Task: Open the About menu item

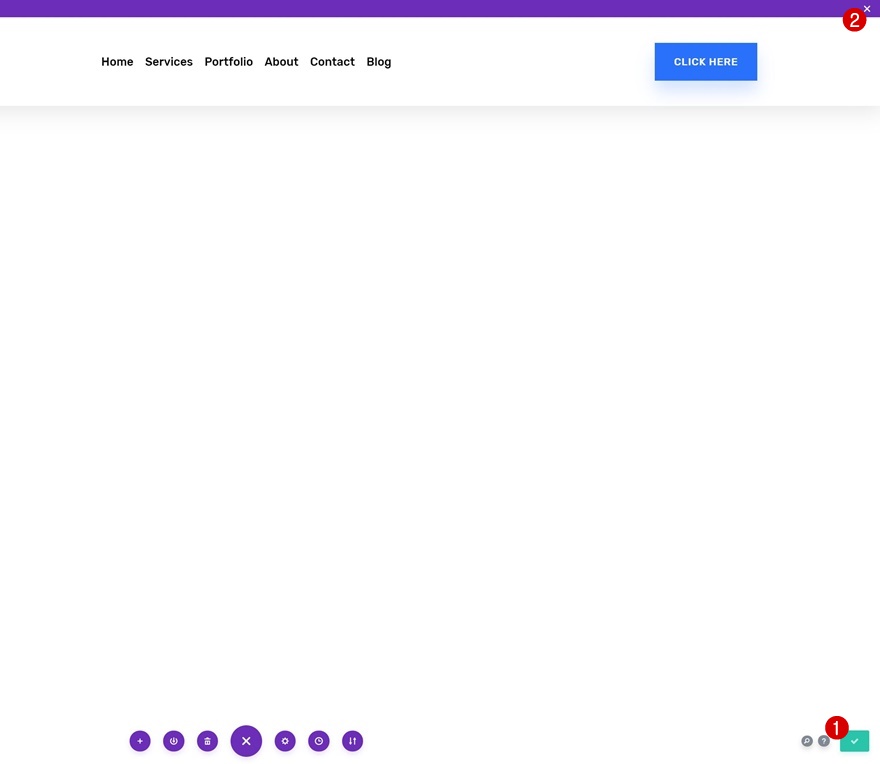Action: tap(281, 62)
